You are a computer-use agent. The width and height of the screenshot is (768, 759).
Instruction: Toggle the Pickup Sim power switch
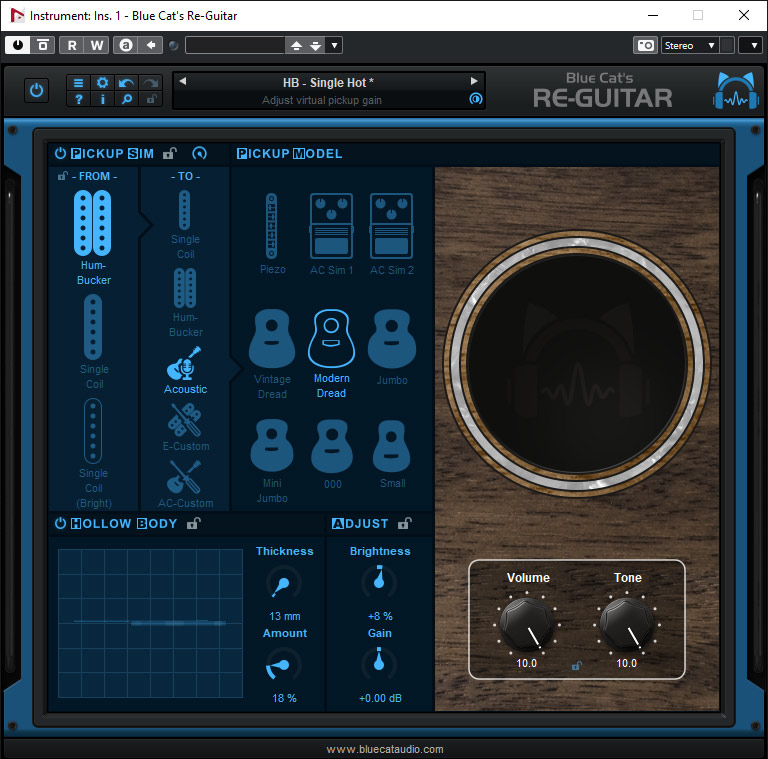tap(60, 154)
